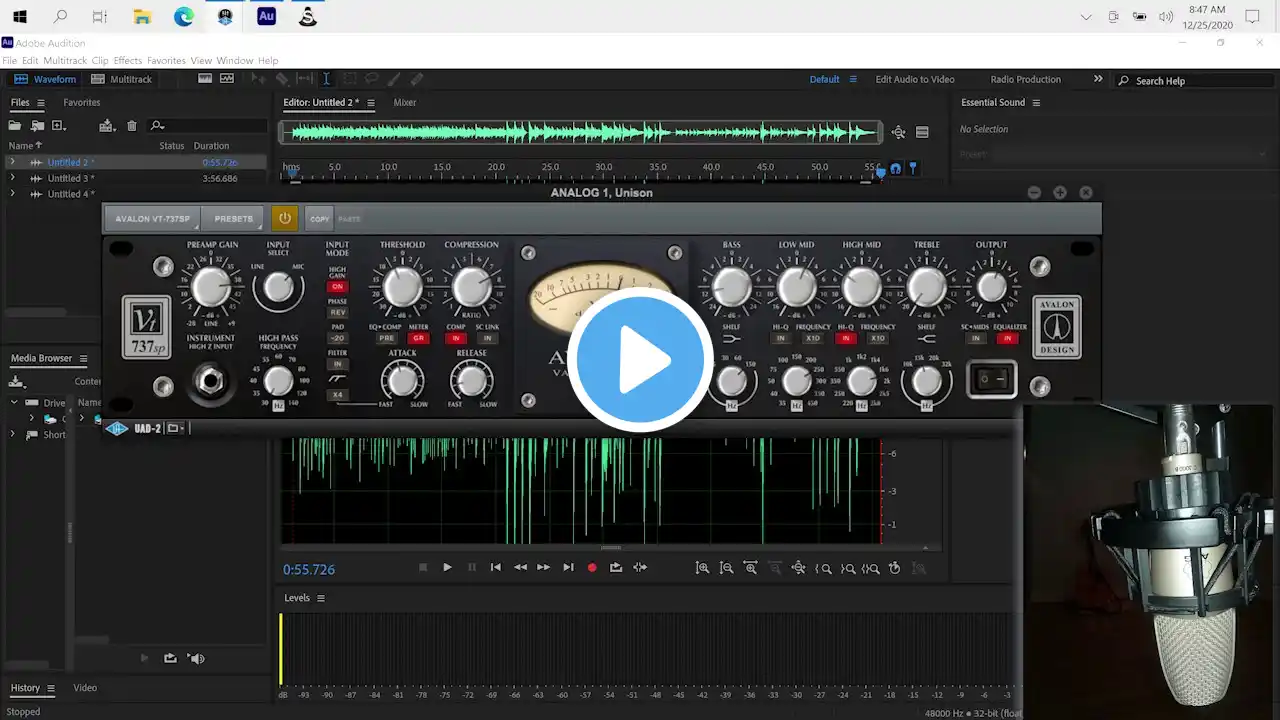Click the Open File folder icon
Viewport: 1280px width, 720px height.
[x=15, y=126]
